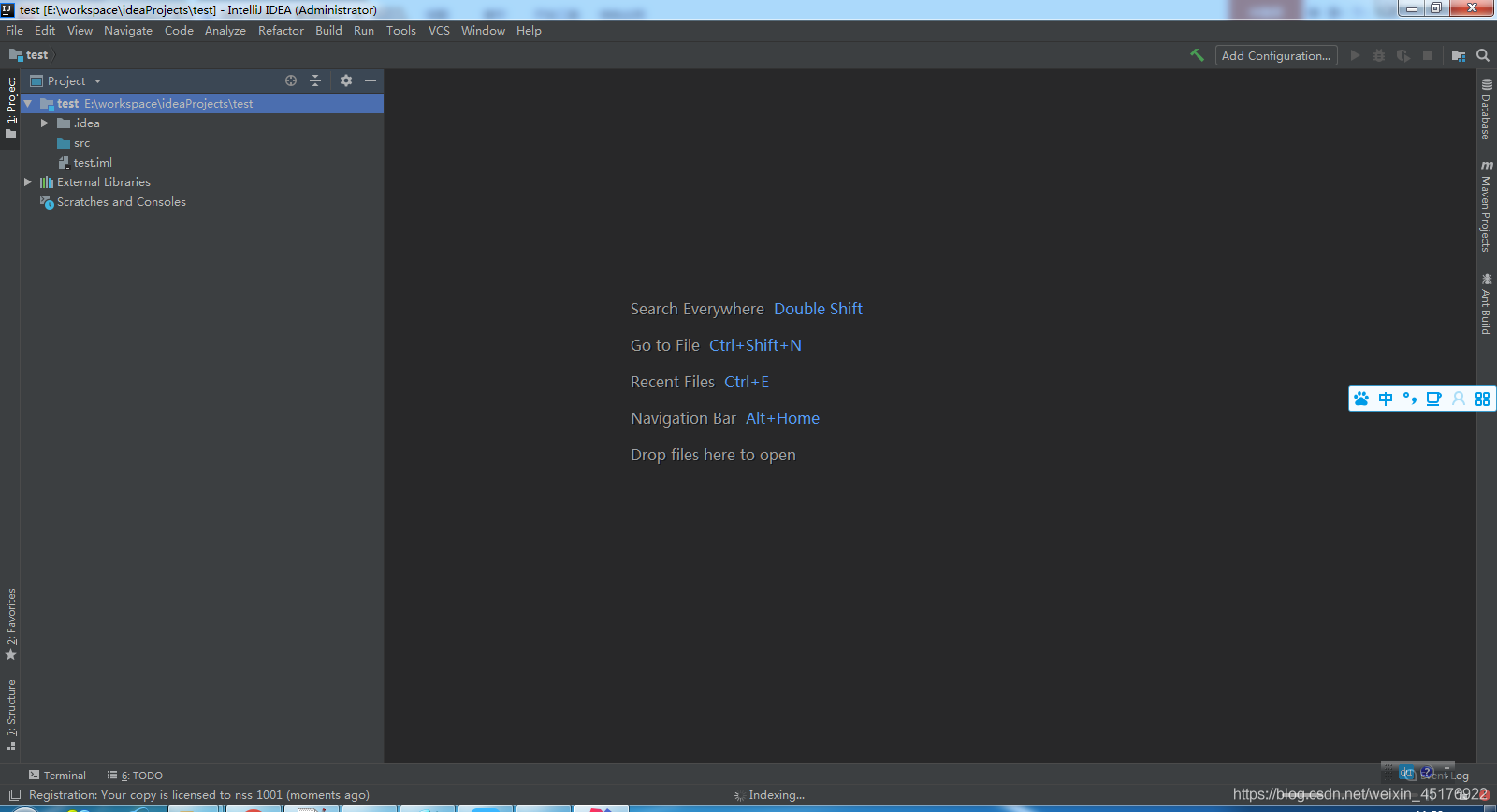Image resolution: width=1497 pixels, height=812 pixels.
Task: Click the Run play icon in toolbar
Action: click(1355, 55)
